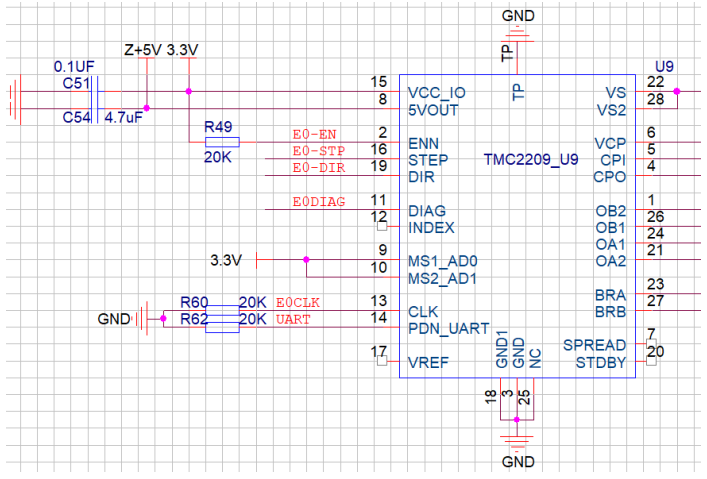Viewport: 707px width, 479px height.
Task: Click the MS1_AD0 pin label
Action: (442, 262)
